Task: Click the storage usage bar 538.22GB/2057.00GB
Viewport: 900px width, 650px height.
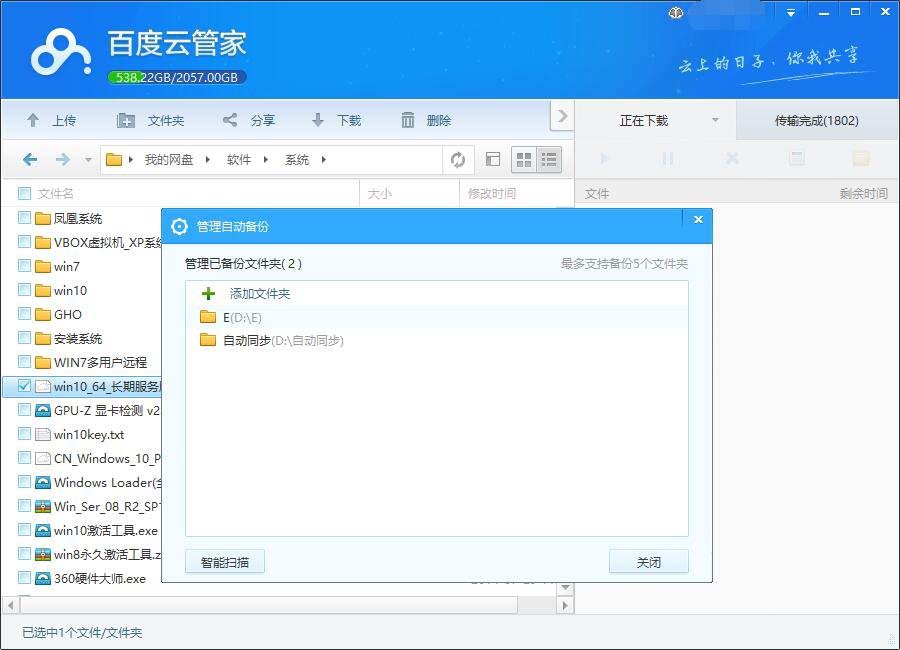Action: [177, 78]
